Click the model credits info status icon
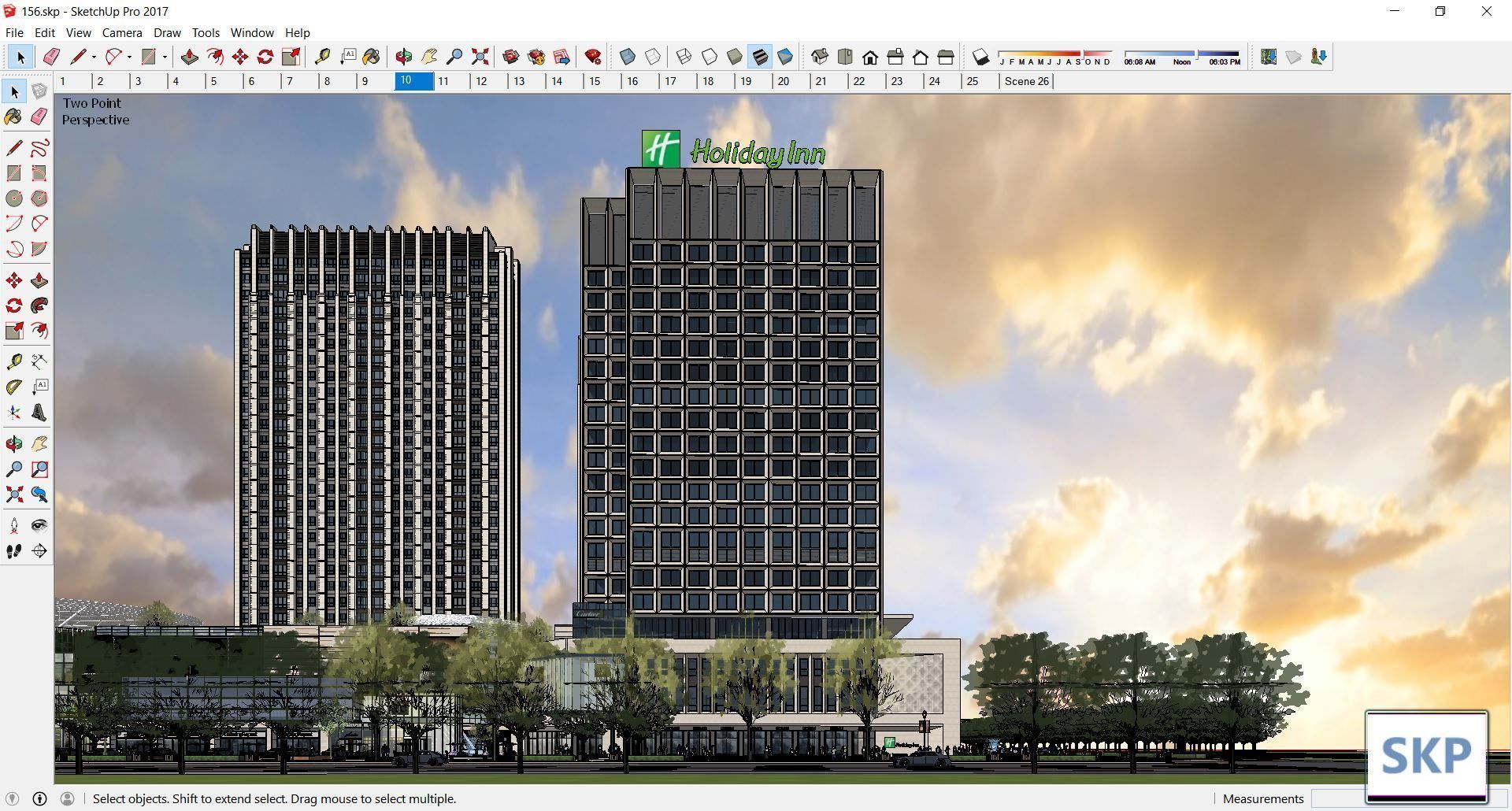The height and width of the screenshot is (811, 1512). 39,798
